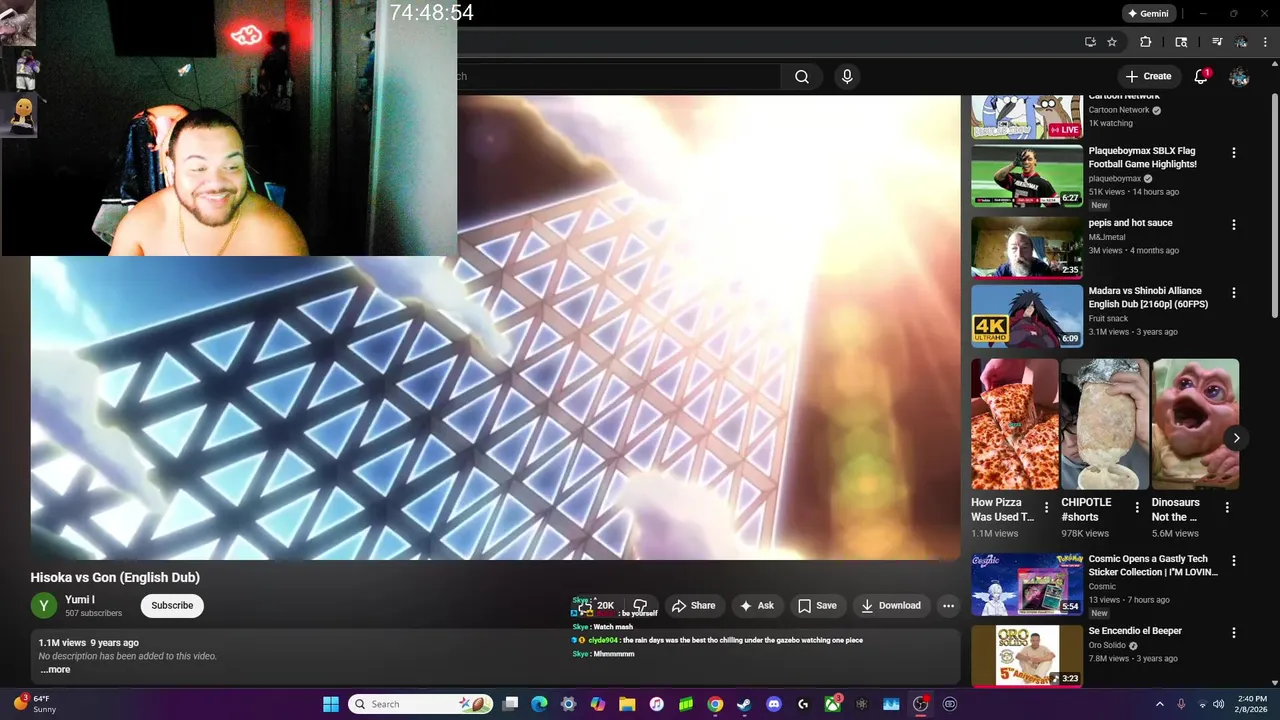Image resolution: width=1280 pixels, height=720 pixels.
Task: Open the CHIPOTLE #shorts short
Action: pyautogui.click(x=1105, y=424)
